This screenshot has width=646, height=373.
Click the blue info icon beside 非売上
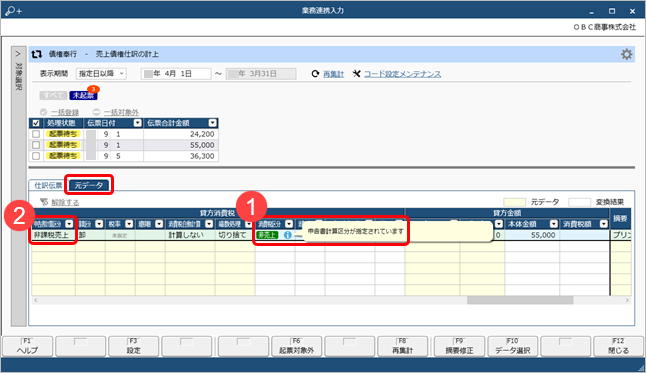tap(287, 235)
